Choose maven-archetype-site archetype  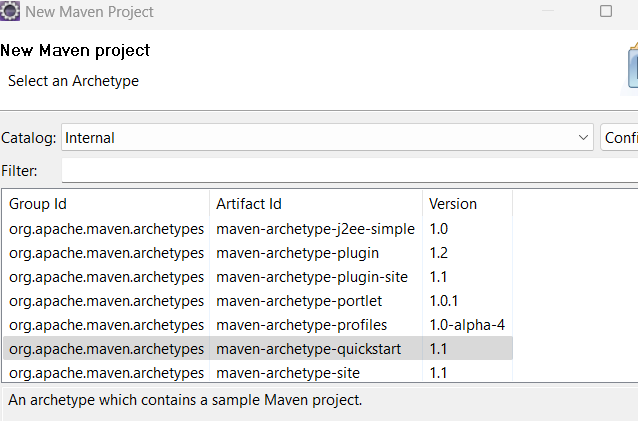pos(258,372)
